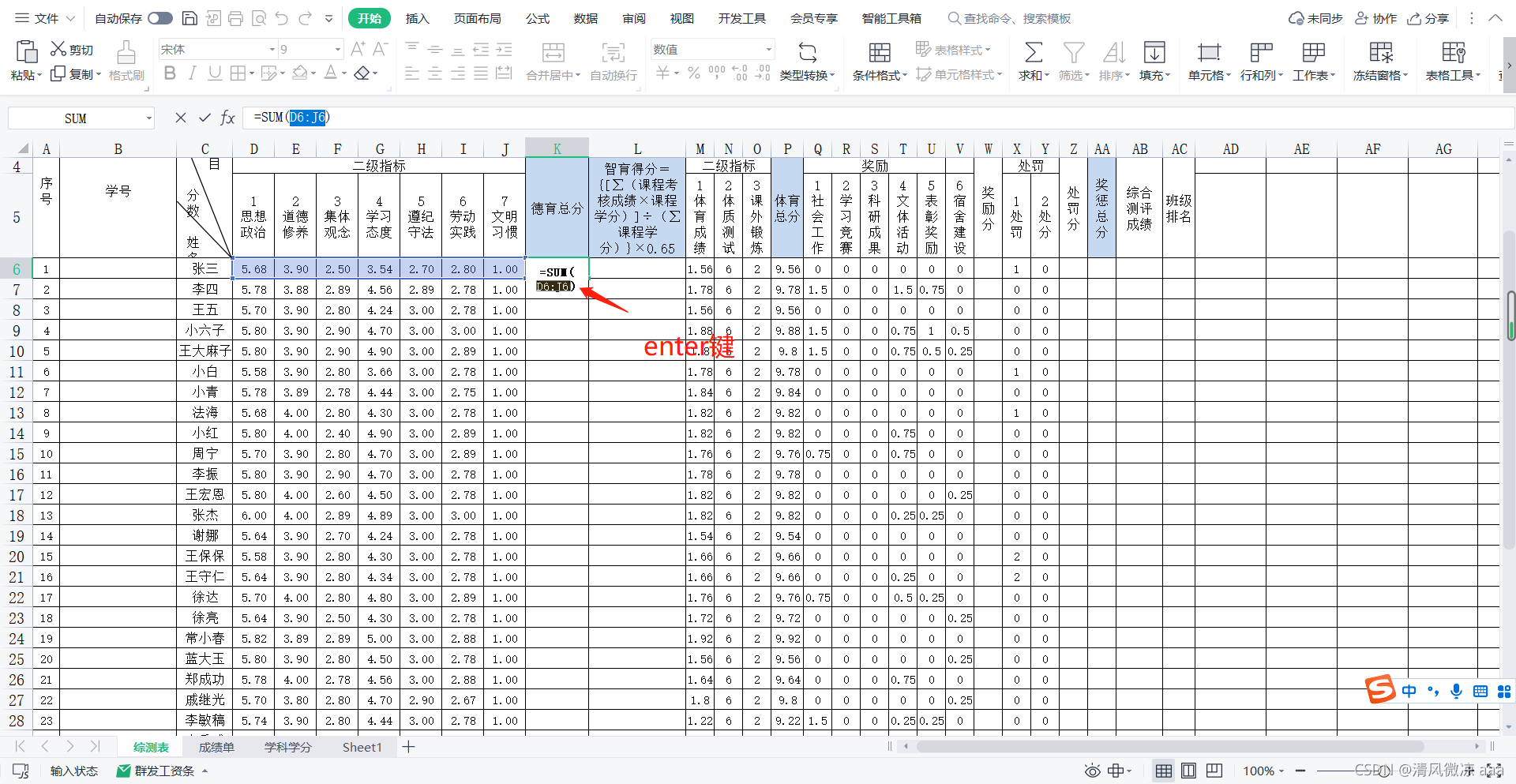Click the Cut scissors tool
The height and width of the screenshot is (784, 1516).
tap(72, 49)
